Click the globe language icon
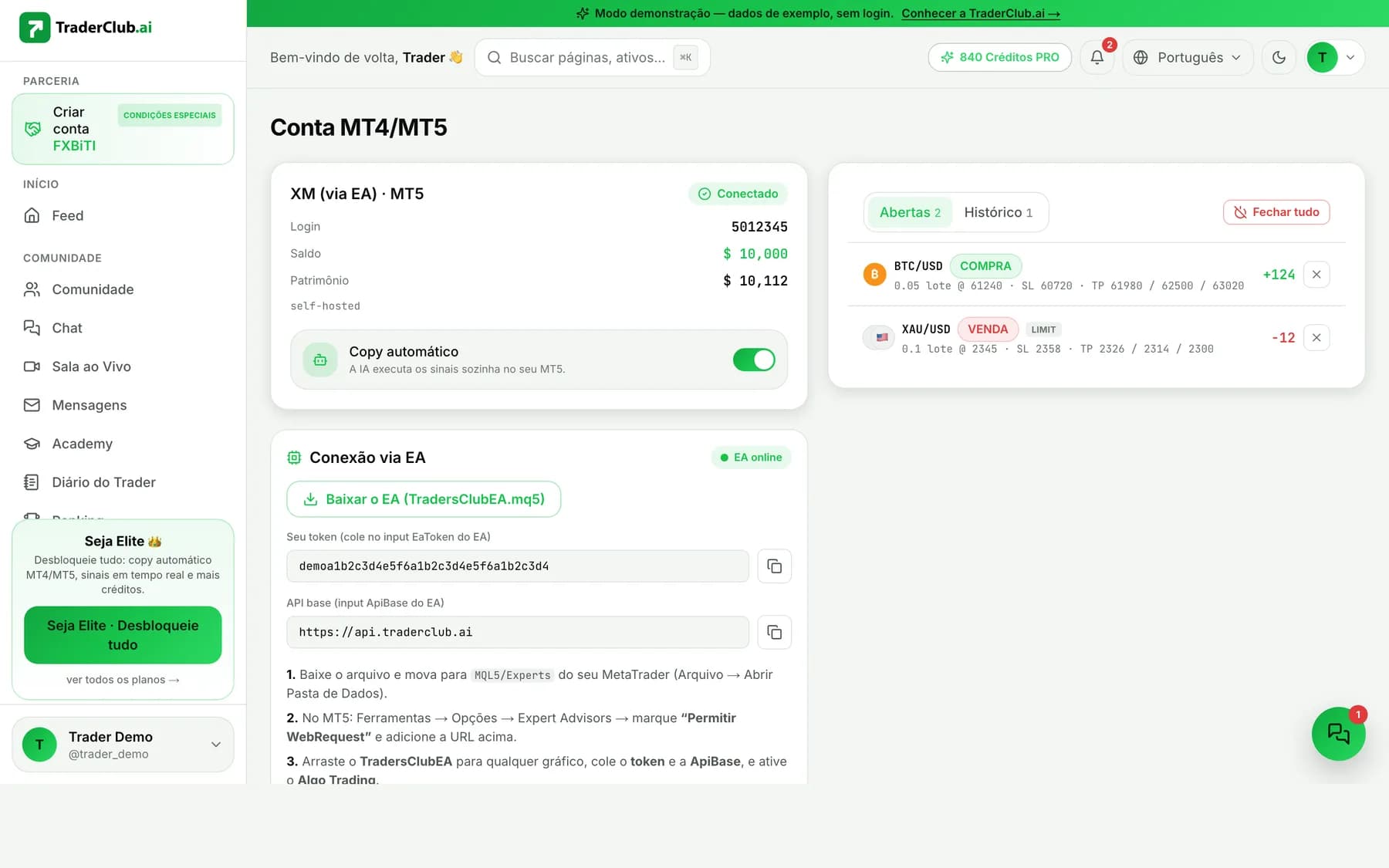The image size is (1389, 868). 1141,57
